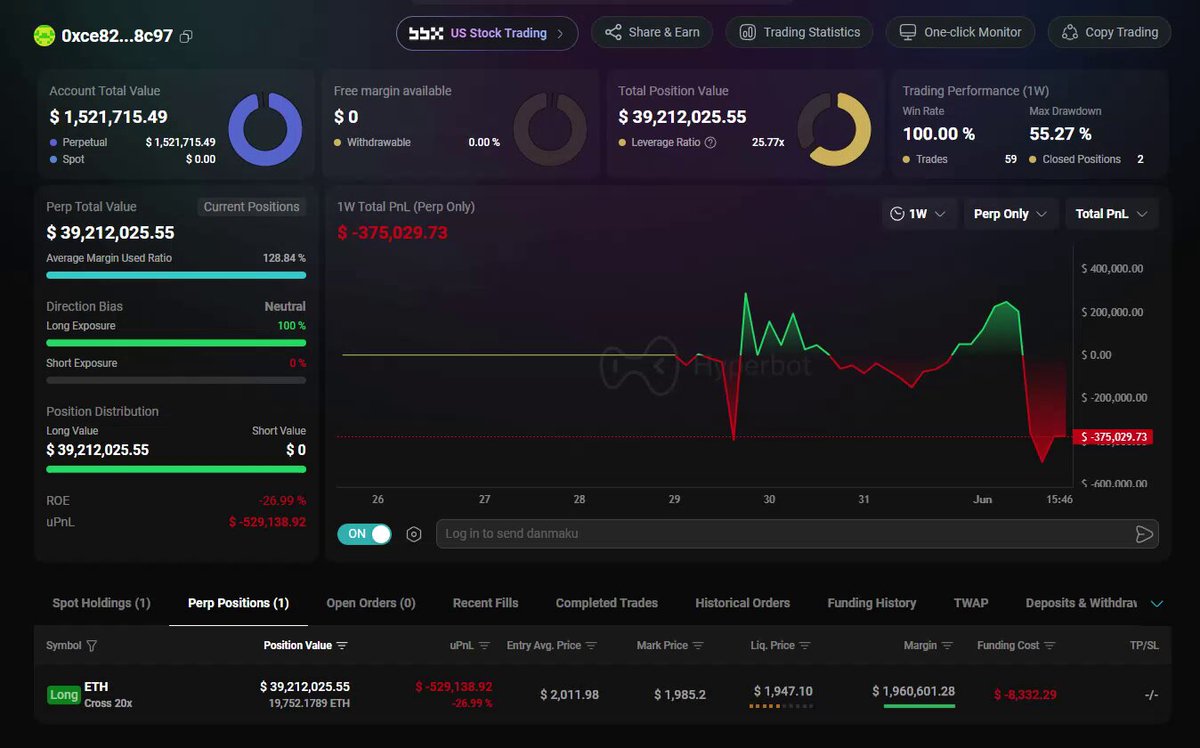Open Historical Orders tab
This screenshot has height=748, width=1200.
pyautogui.click(x=743, y=603)
